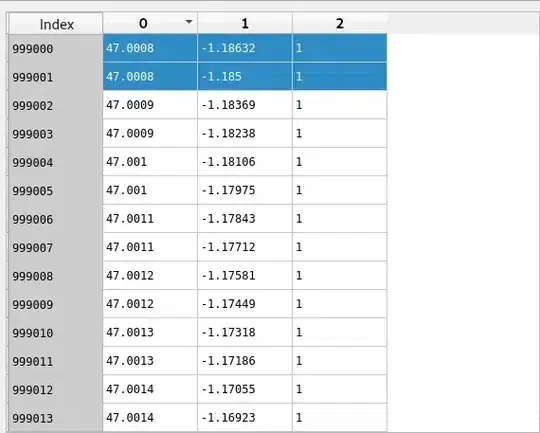Select row index 999003
The width and height of the screenshot is (540, 433).
coord(56,134)
